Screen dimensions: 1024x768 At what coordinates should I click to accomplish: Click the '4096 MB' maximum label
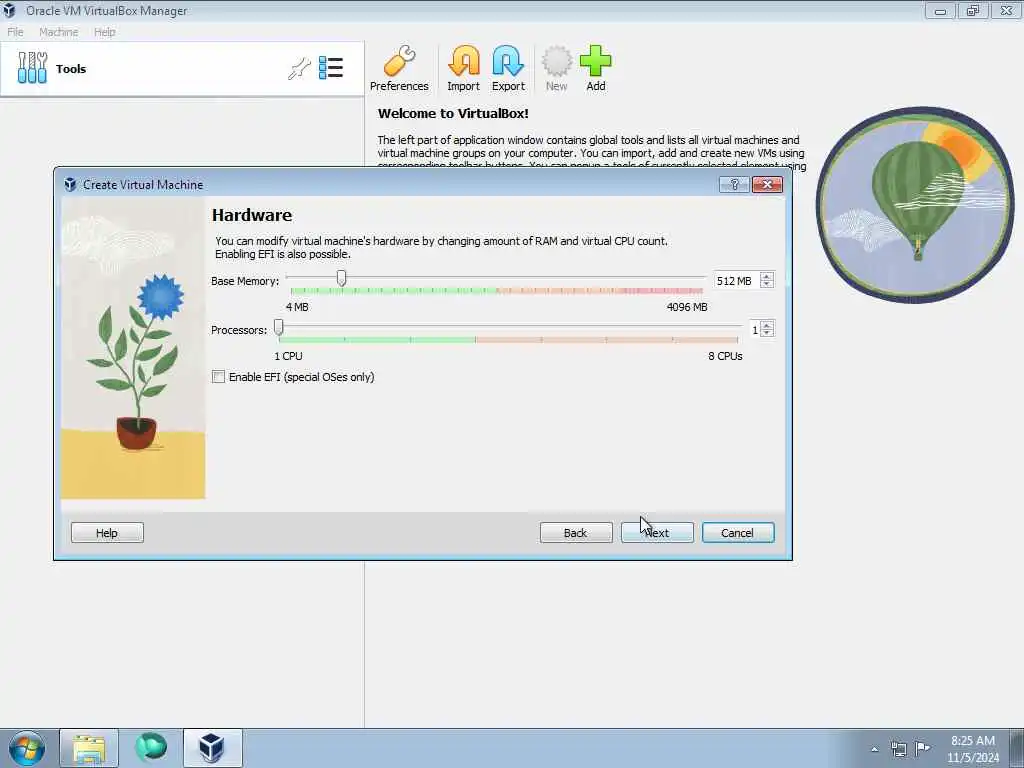pos(687,307)
